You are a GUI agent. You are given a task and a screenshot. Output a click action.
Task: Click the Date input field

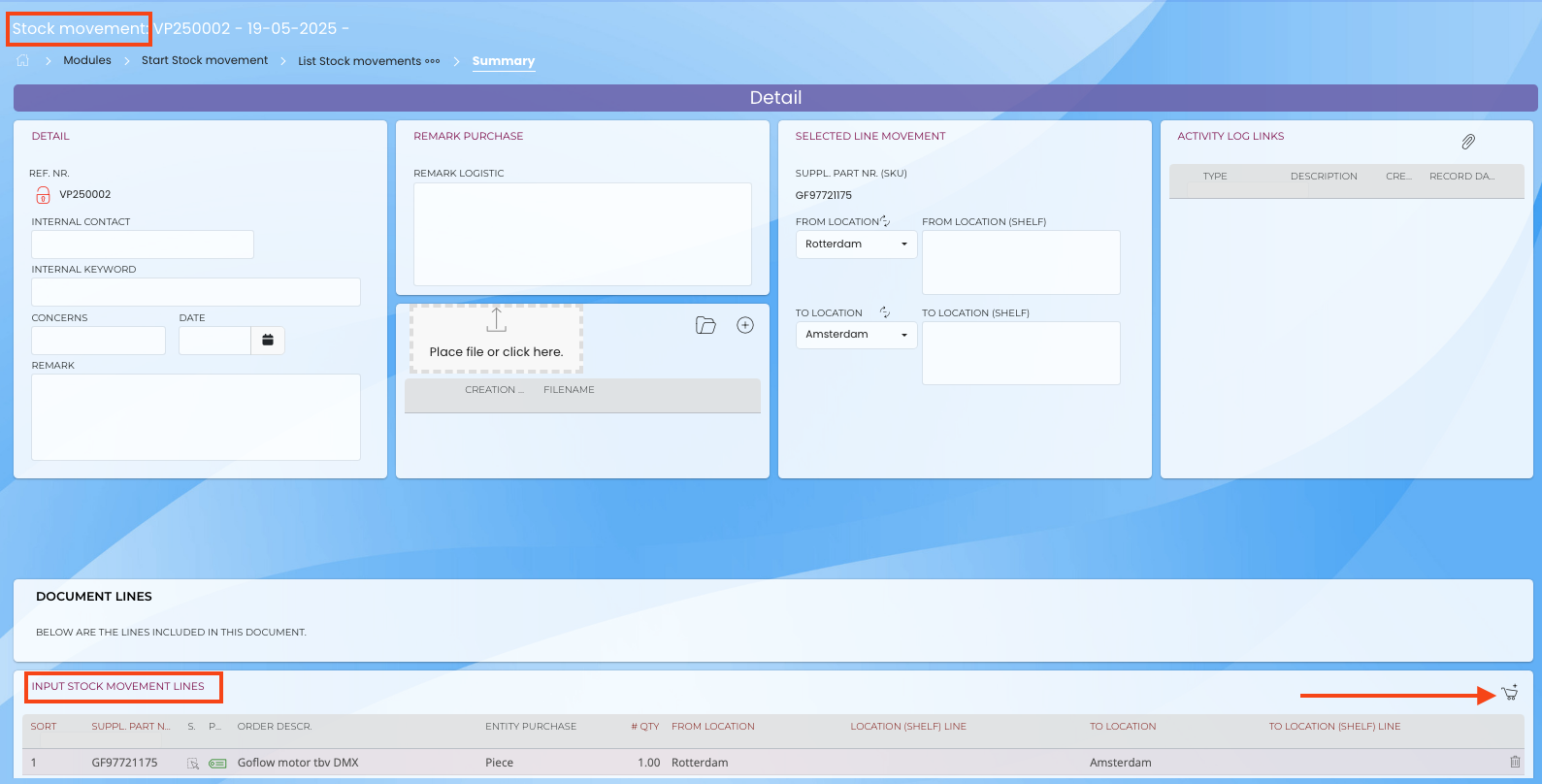[x=215, y=341]
